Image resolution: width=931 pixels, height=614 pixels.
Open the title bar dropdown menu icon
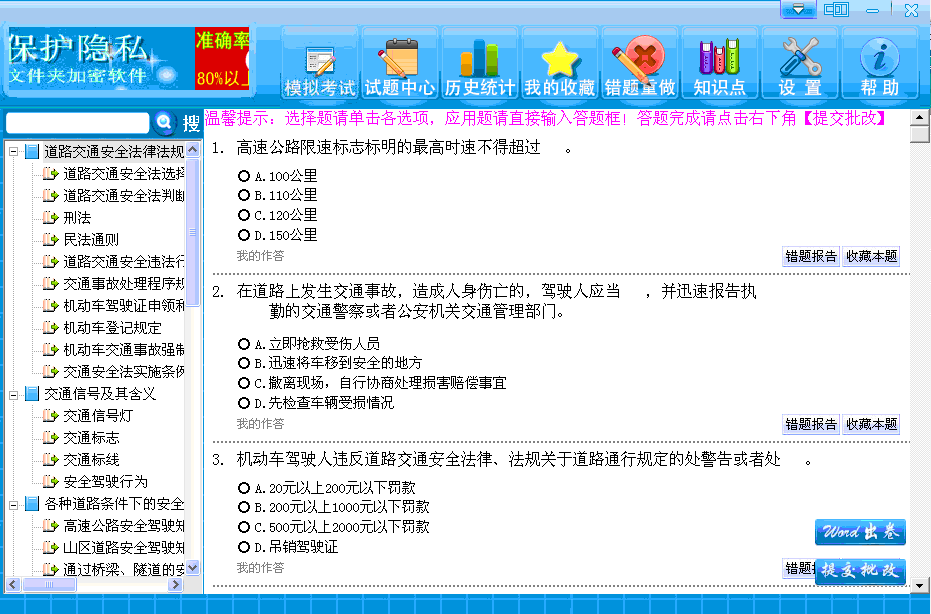click(798, 10)
